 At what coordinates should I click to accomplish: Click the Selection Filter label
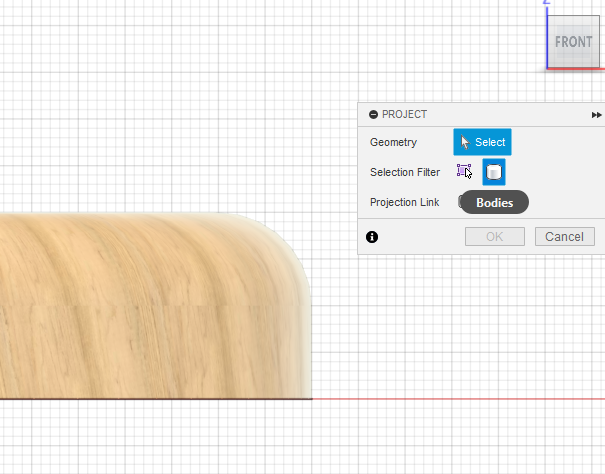tap(405, 172)
